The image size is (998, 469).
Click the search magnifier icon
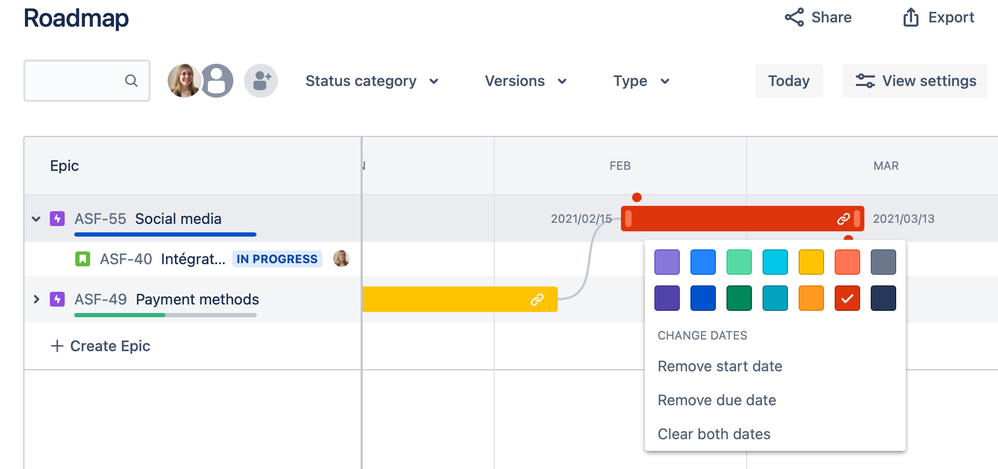[x=131, y=81]
